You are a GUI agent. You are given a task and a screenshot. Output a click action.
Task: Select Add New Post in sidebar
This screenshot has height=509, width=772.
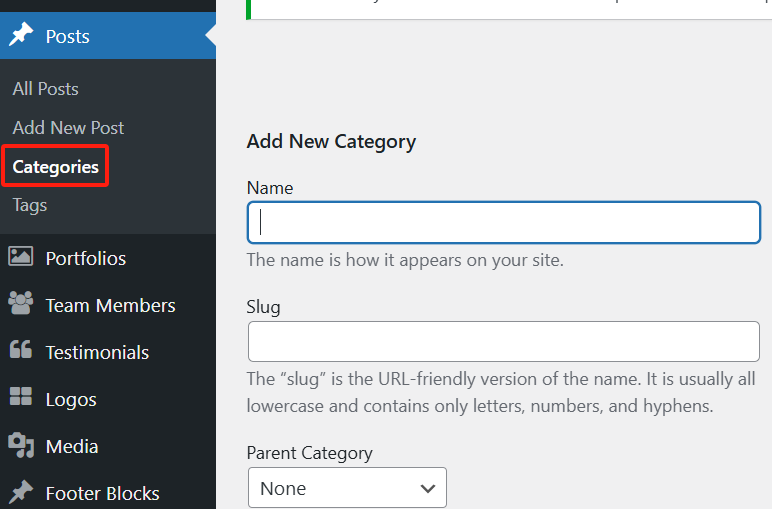click(x=68, y=128)
